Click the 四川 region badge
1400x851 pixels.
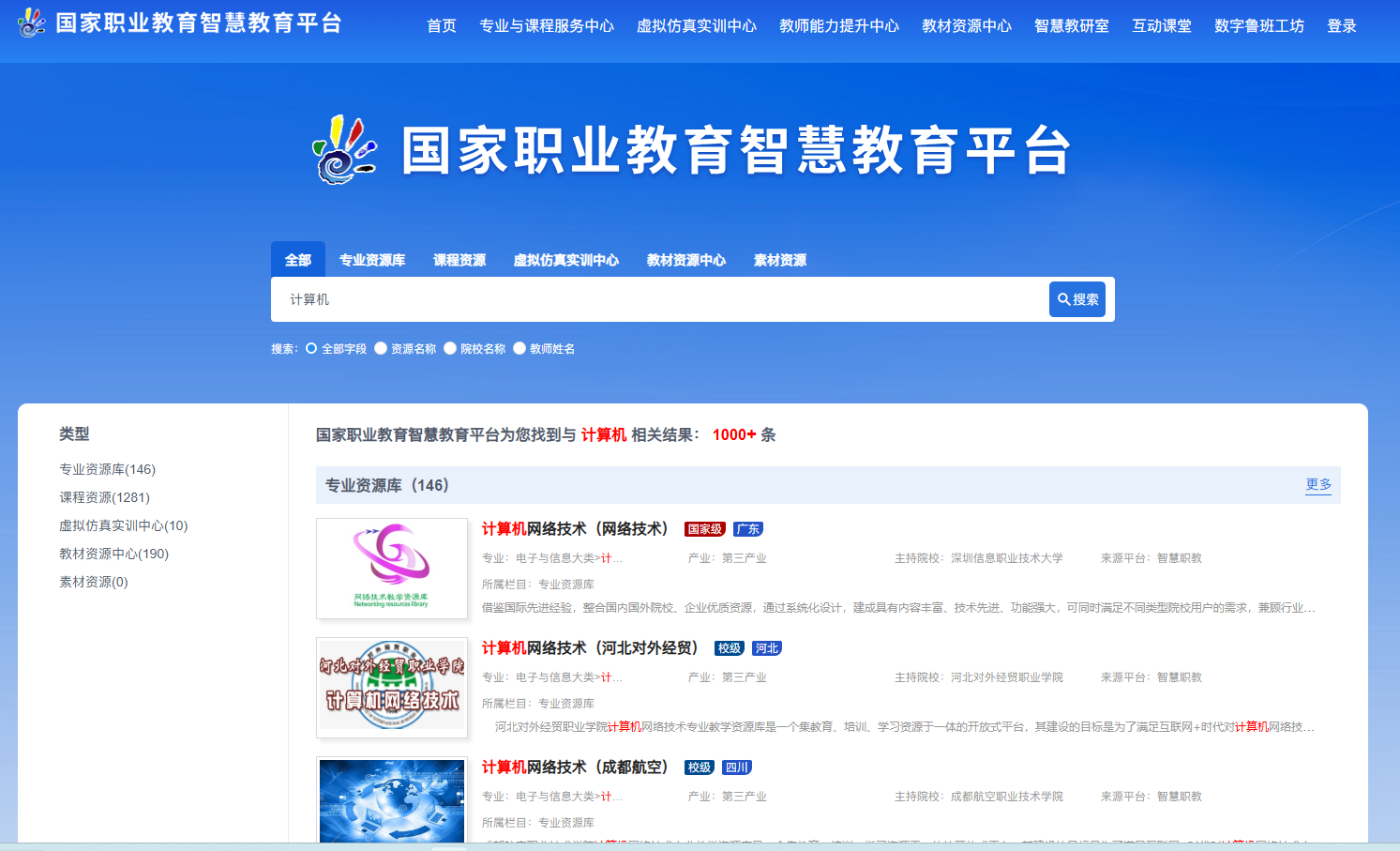737,767
